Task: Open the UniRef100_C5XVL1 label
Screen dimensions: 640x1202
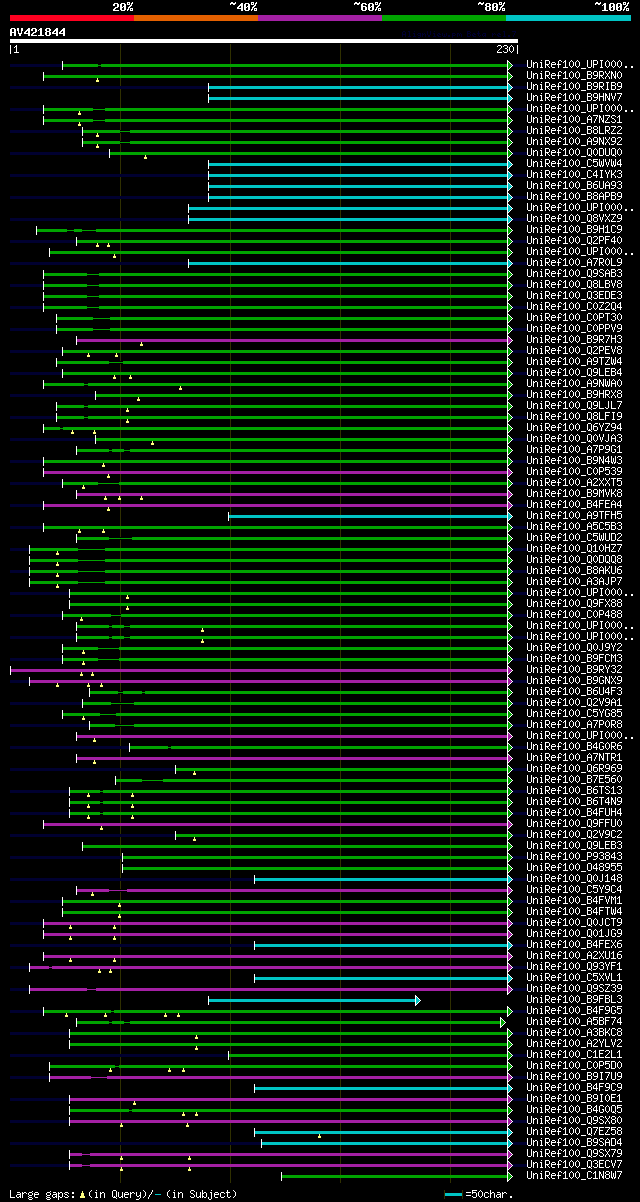Action: (575, 977)
